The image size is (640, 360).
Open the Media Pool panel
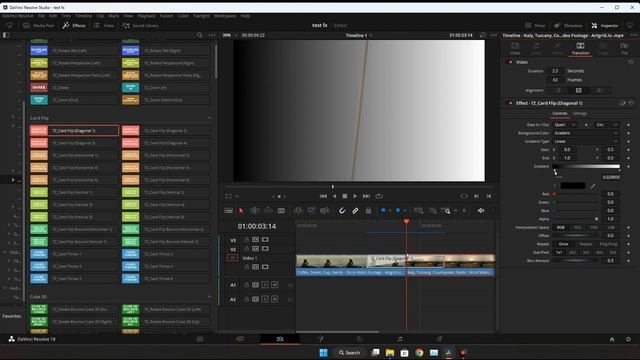[39, 25]
